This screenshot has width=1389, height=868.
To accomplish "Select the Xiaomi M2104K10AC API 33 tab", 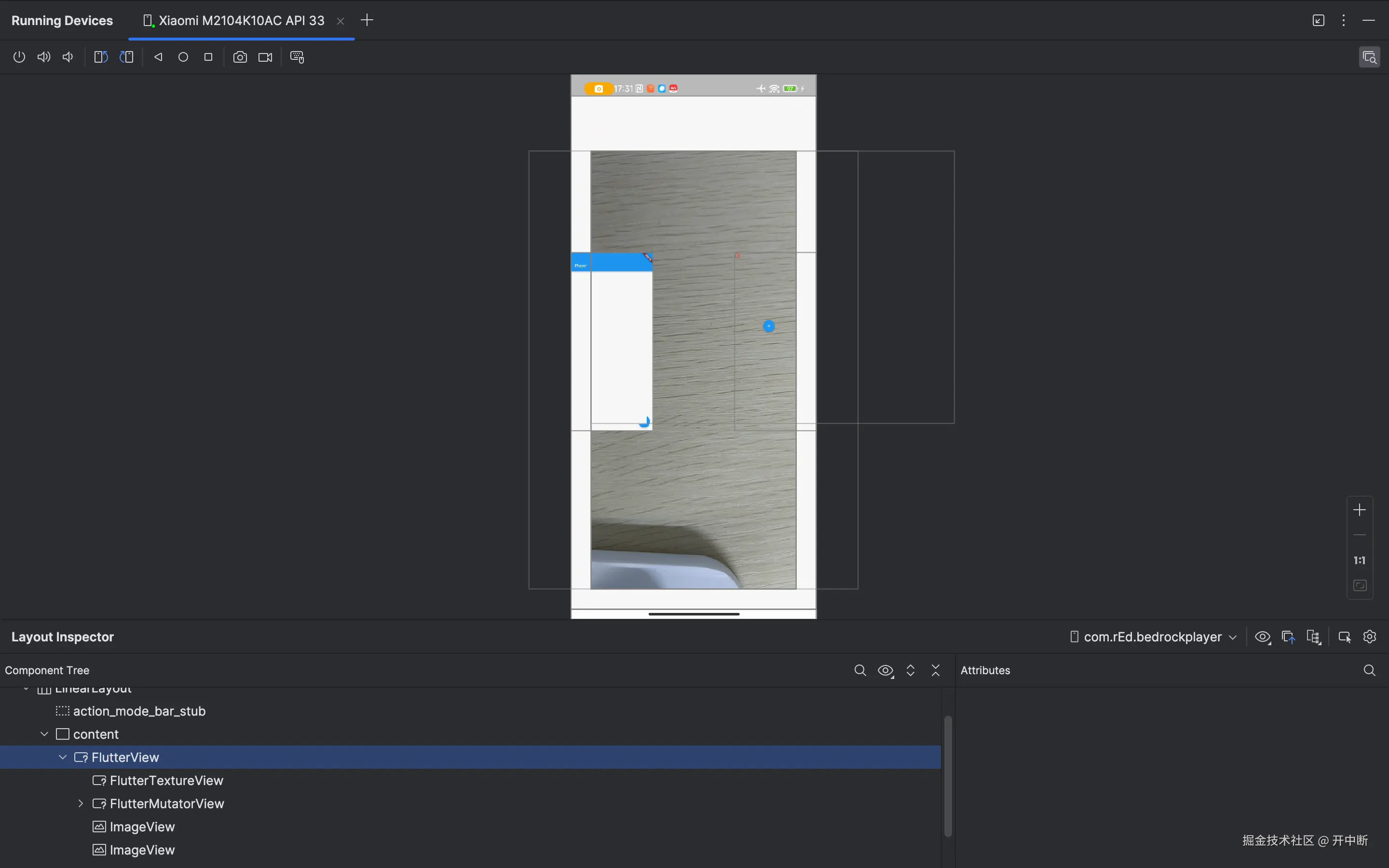I will [x=241, y=21].
